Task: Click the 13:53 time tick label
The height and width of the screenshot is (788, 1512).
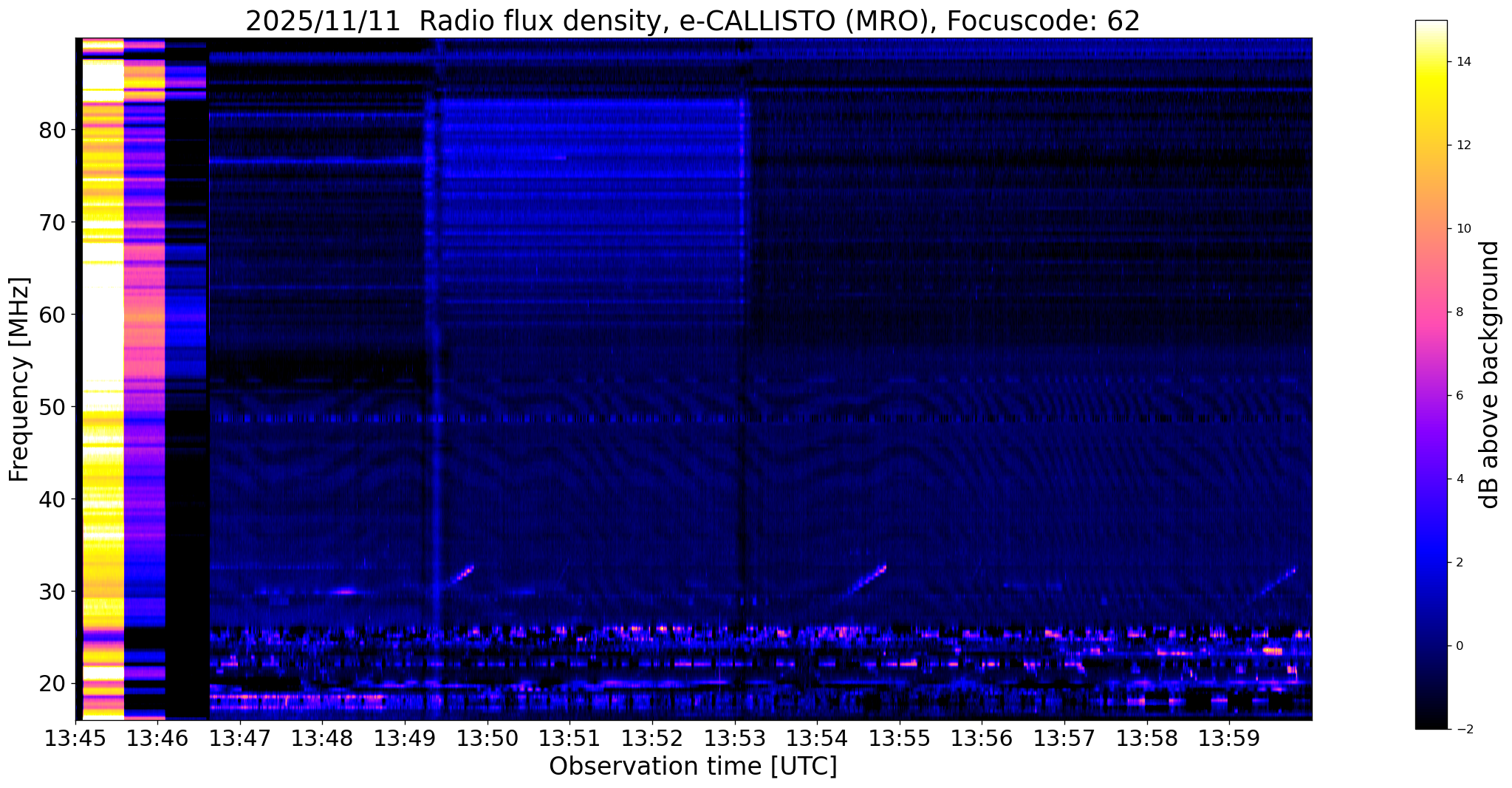Action: [734, 738]
